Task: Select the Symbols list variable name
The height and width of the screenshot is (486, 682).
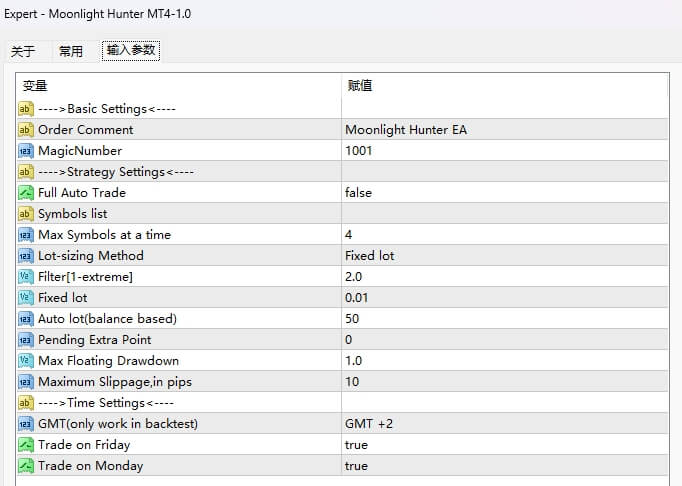Action: point(73,214)
